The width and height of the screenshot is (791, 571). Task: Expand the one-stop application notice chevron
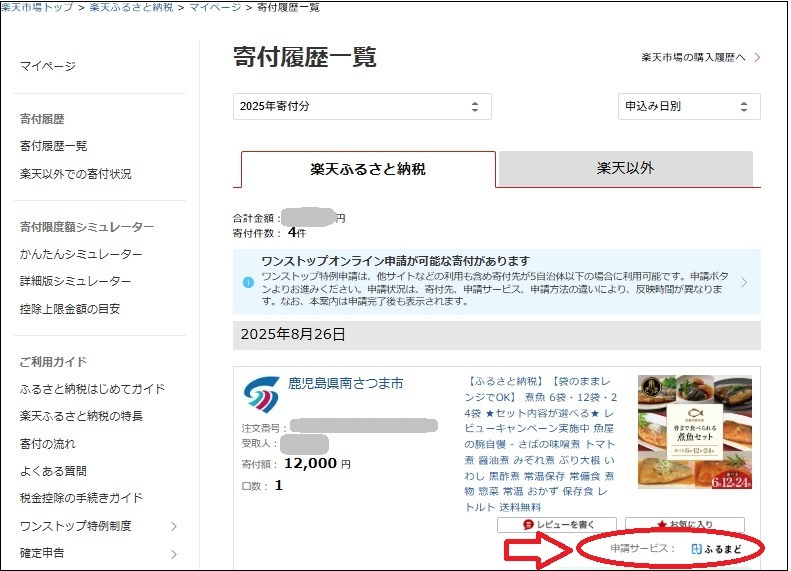point(743,282)
